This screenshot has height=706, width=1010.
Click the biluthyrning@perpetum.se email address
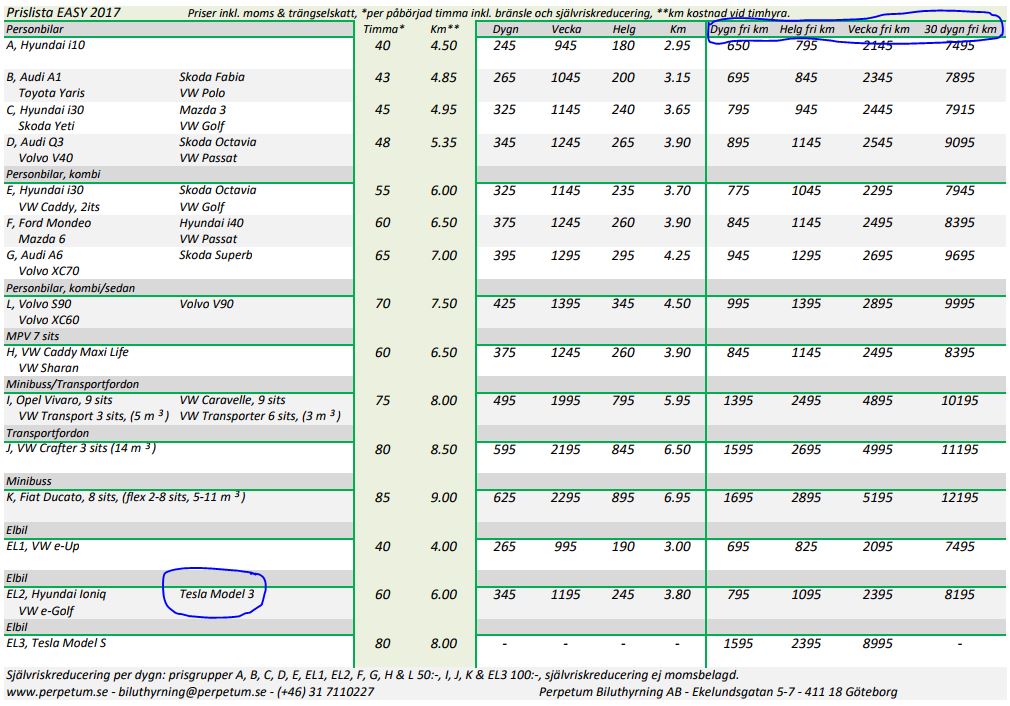[x=192, y=692]
